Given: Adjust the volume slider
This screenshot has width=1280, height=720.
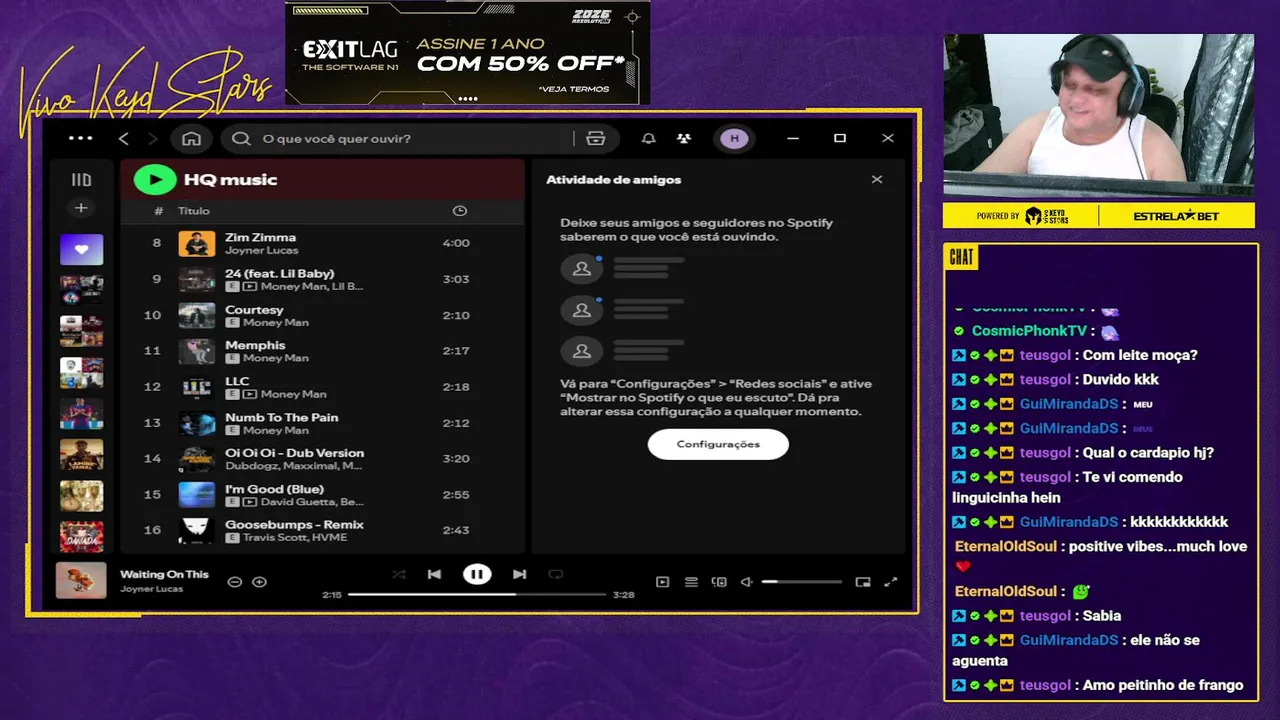Looking at the screenshot, I should (x=801, y=582).
